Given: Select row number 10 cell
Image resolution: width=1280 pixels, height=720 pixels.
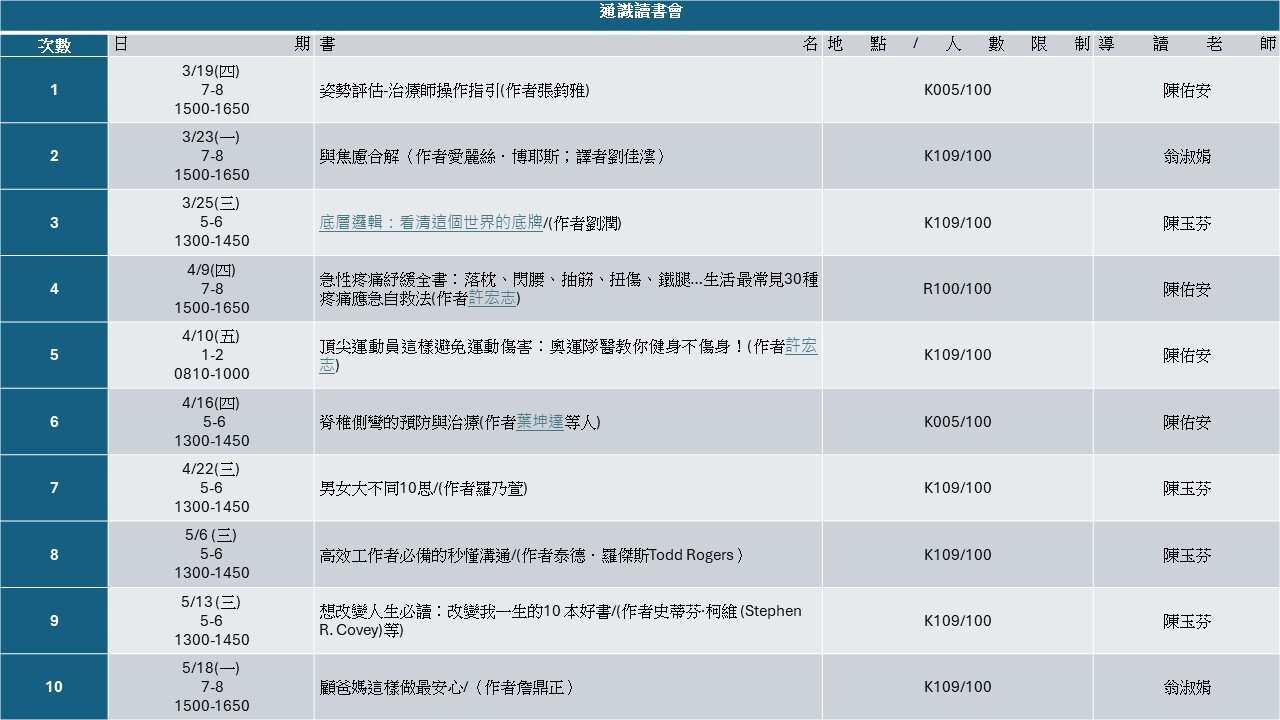Looking at the screenshot, I should [54, 686].
